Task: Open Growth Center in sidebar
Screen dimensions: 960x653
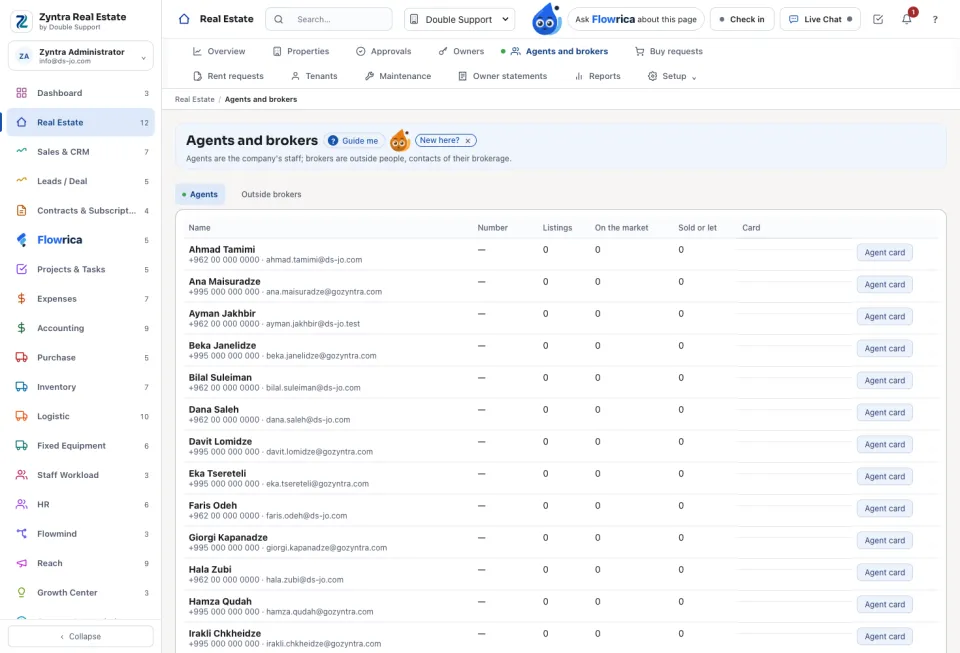Action: click(81, 592)
